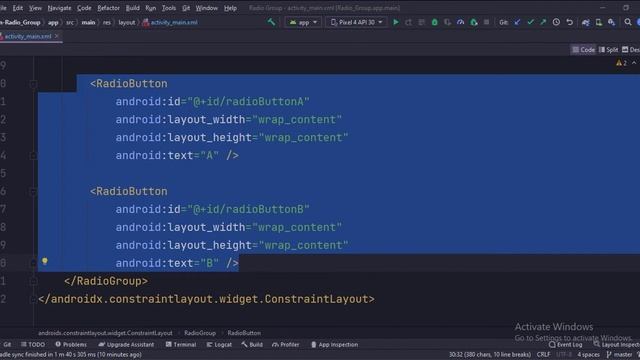
Task: Click the Git Rollback undo icon
Action: 569,22
